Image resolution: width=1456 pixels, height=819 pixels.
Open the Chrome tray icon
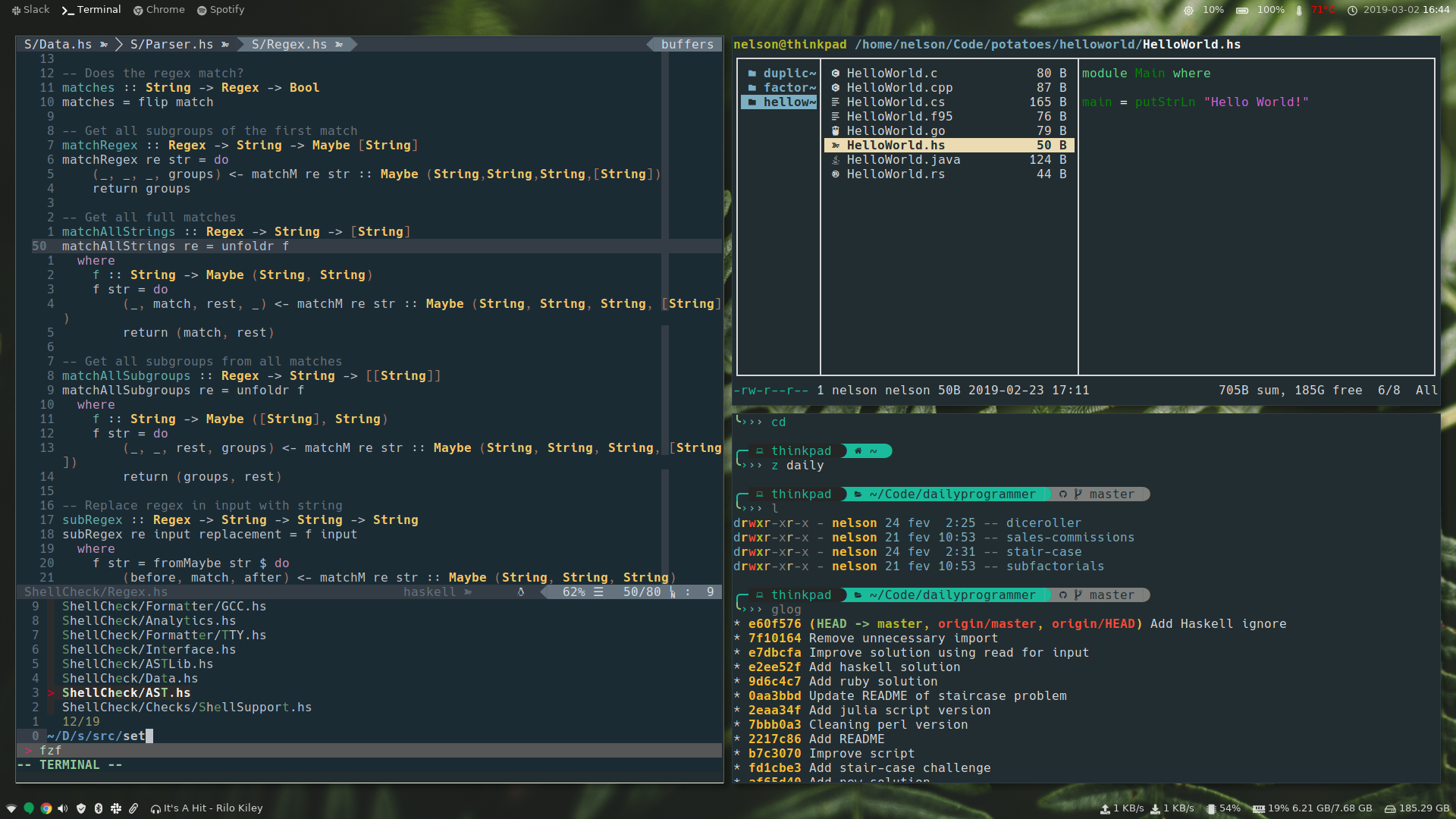(46, 808)
